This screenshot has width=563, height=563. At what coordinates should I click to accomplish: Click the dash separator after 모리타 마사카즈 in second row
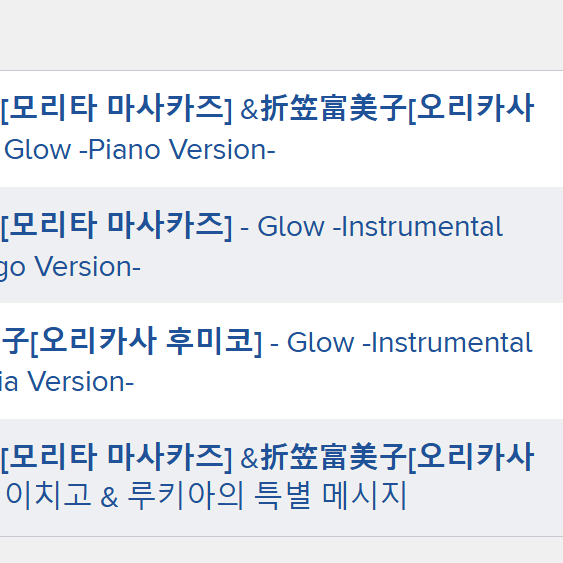click(x=245, y=228)
